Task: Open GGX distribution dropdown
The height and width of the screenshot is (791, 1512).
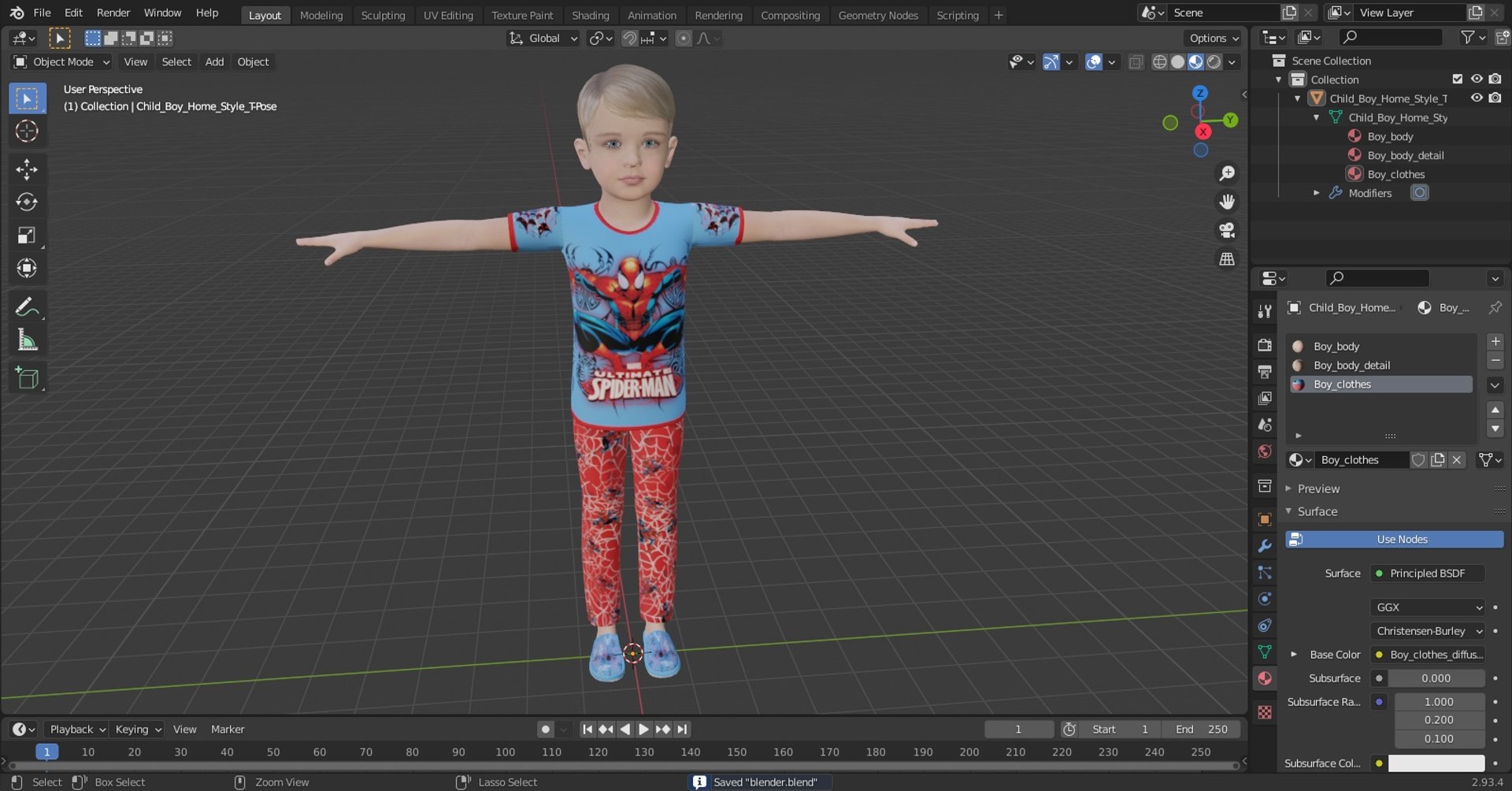Action: (1428, 607)
